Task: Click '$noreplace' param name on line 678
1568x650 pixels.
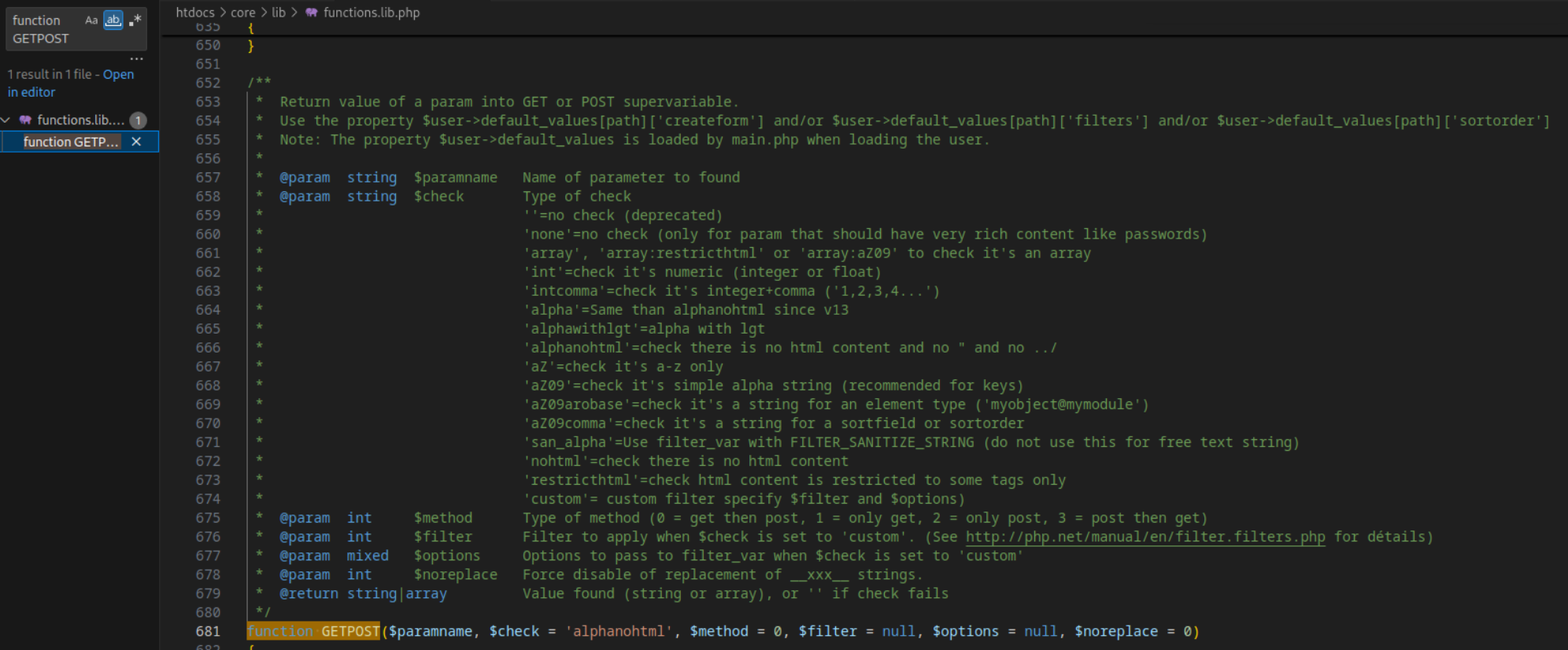Action: click(456, 574)
